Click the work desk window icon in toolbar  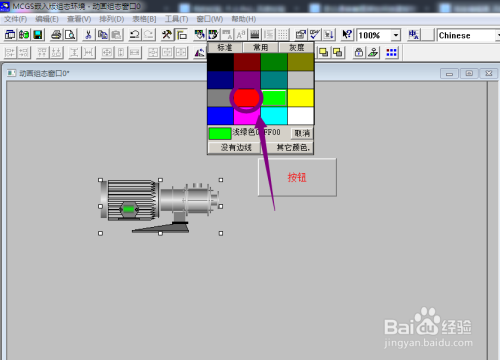[x=10, y=35]
